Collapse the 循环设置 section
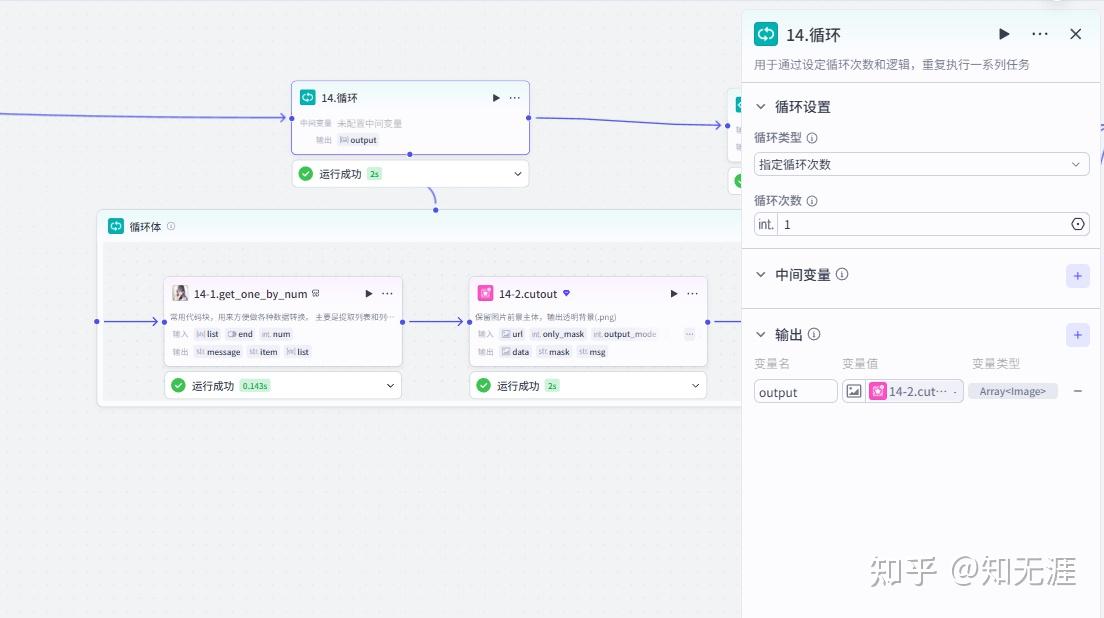This screenshot has width=1104, height=618. [760, 107]
